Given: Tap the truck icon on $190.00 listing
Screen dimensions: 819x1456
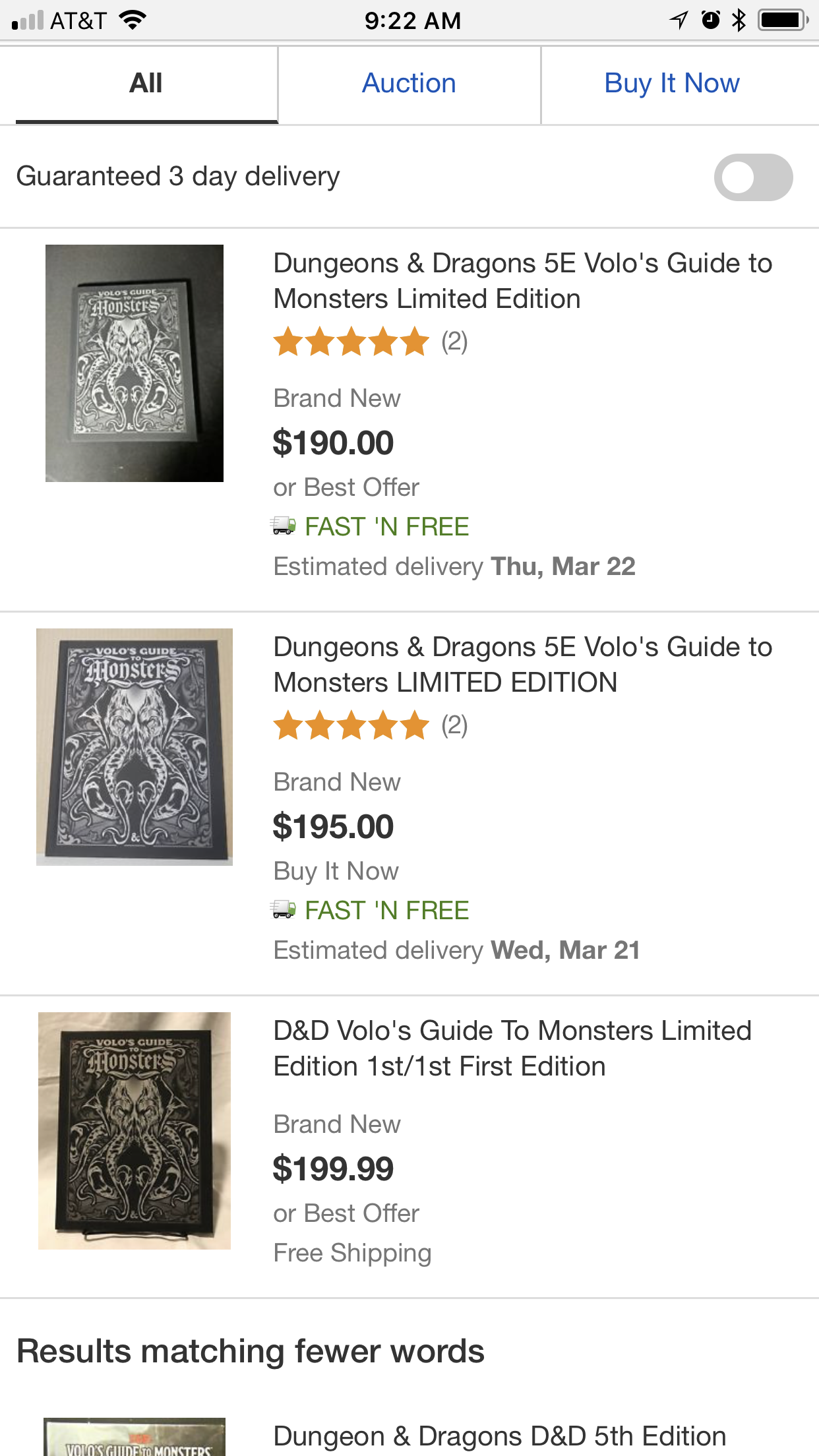Looking at the screenshot, I should [284, 526].
